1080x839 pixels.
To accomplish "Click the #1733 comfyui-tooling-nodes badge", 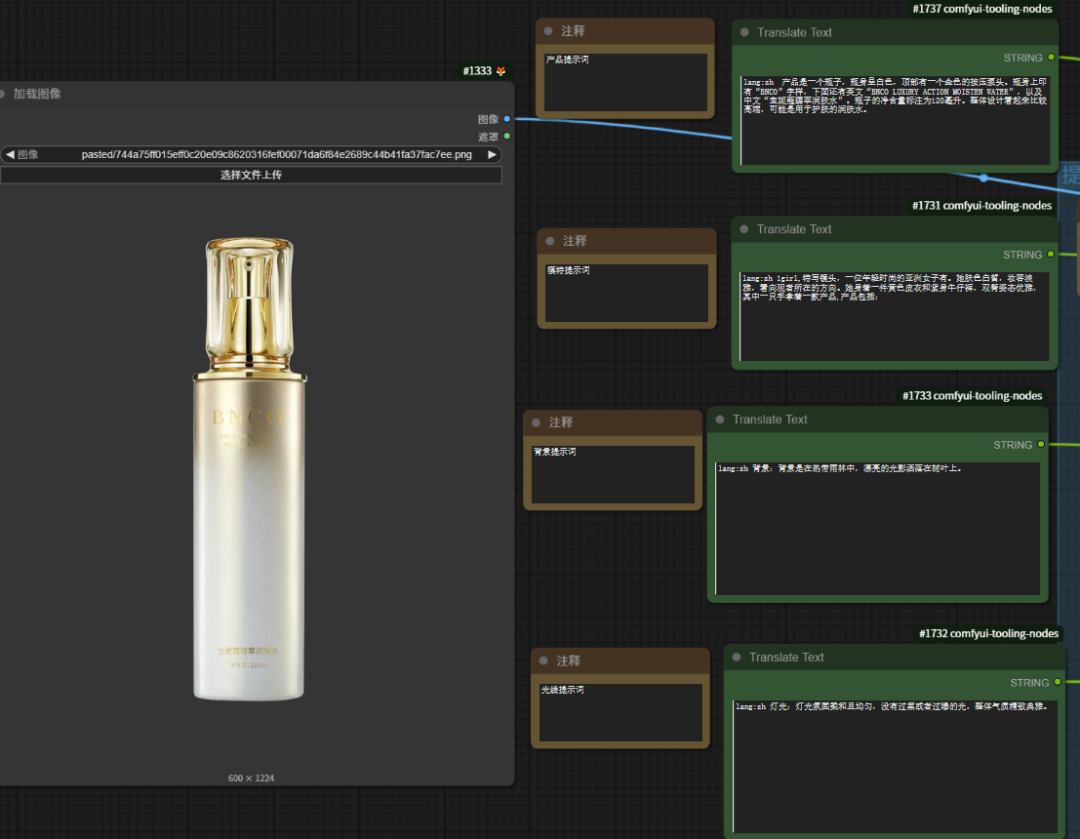I will tap(972, 395).
